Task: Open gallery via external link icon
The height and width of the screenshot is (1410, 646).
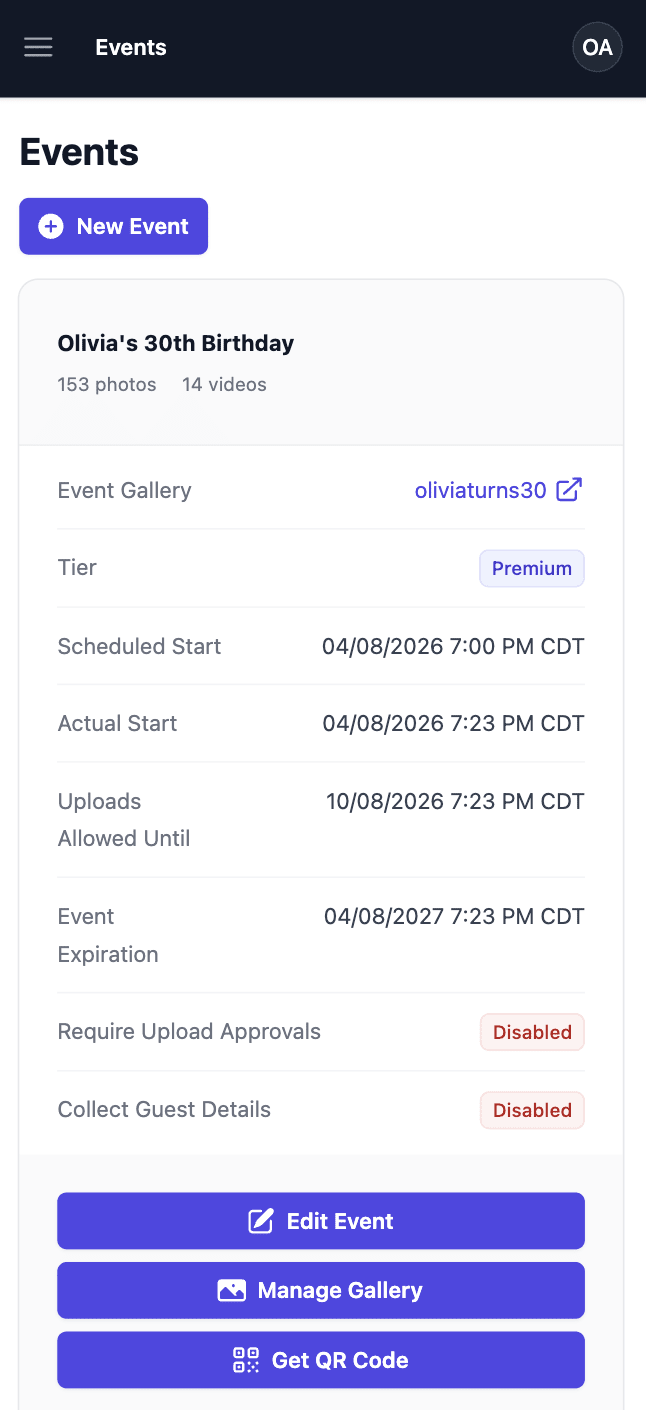Action: [569, 490]
